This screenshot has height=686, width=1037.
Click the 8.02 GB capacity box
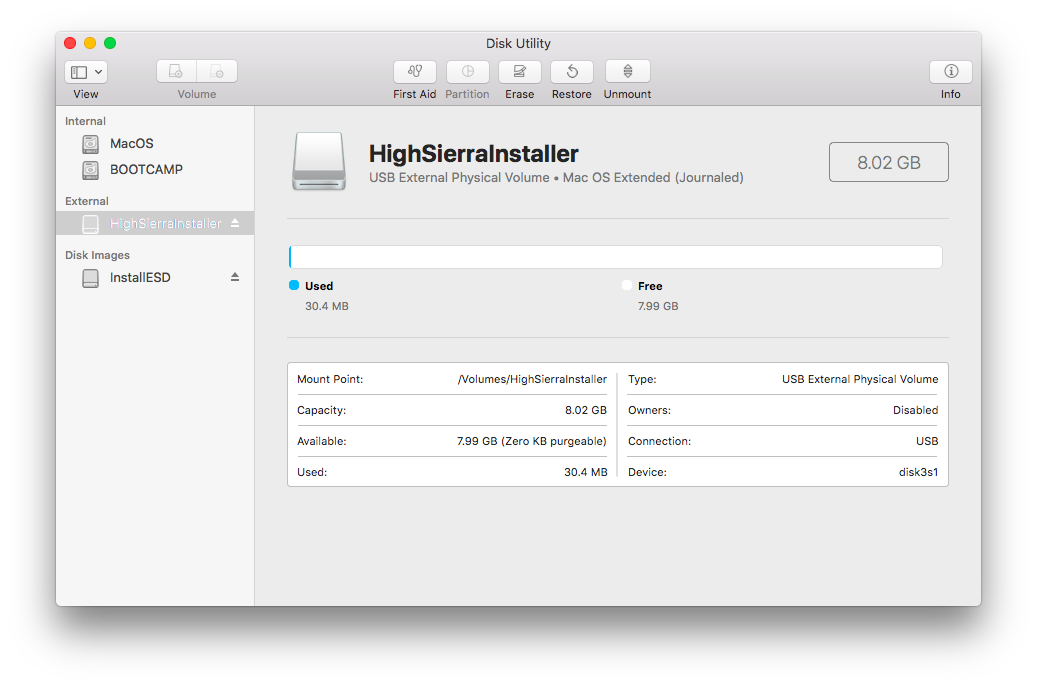coord(888,162)
